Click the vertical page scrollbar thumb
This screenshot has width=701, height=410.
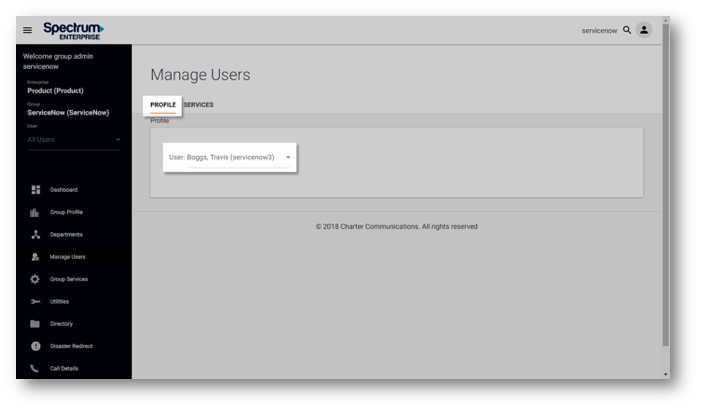(x=666, y=185)
